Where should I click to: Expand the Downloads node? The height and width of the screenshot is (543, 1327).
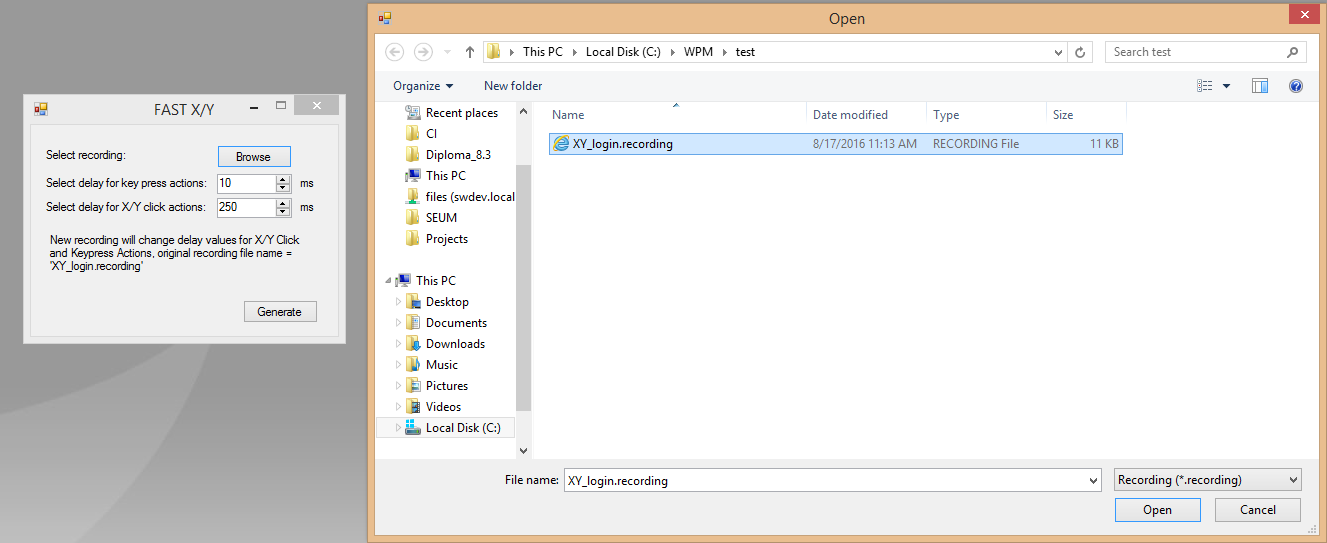pos(399,344)
